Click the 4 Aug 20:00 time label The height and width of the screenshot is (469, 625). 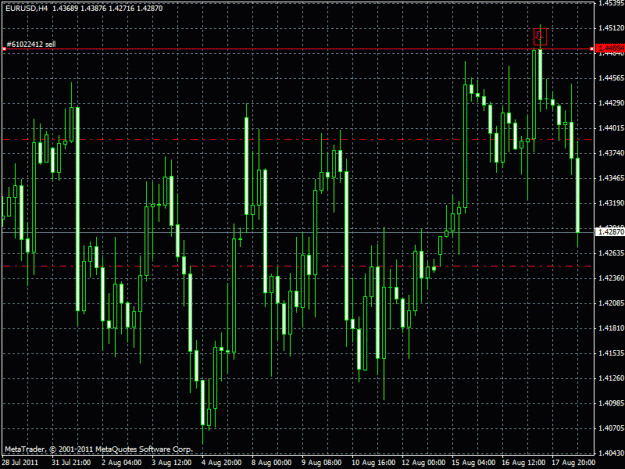221,463
